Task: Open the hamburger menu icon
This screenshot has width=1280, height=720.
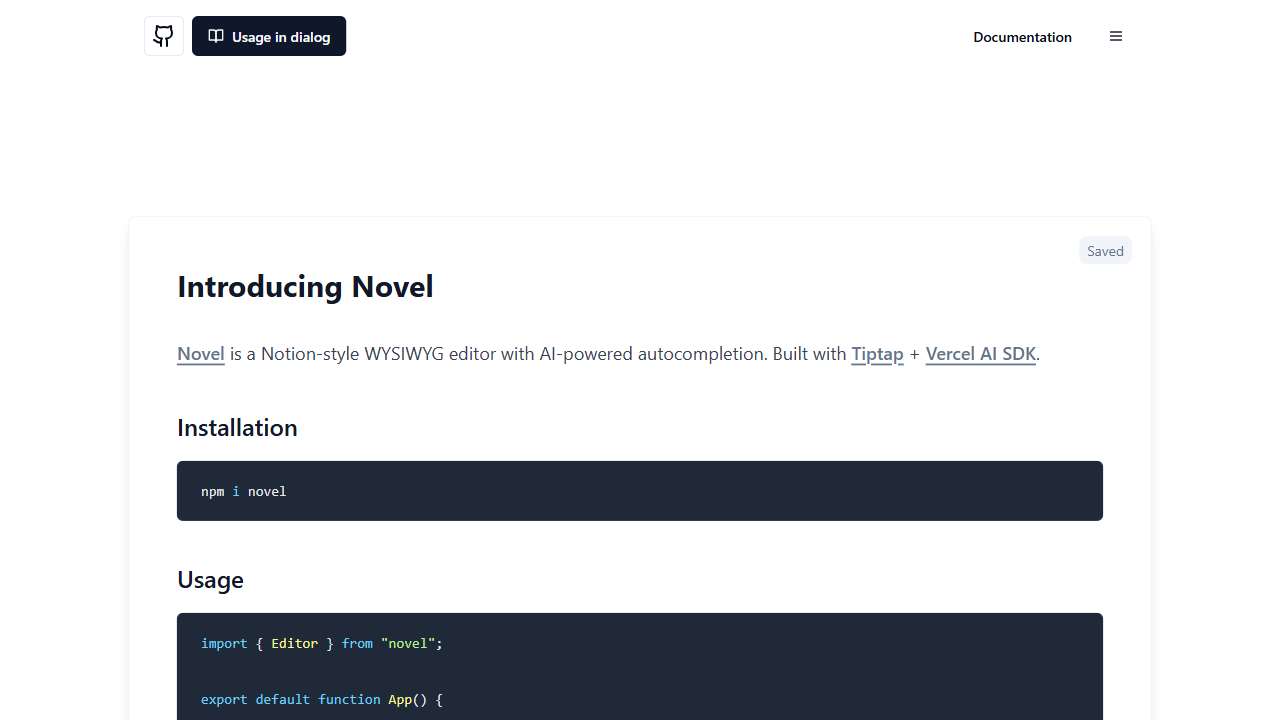Action: coord(1116,36)
